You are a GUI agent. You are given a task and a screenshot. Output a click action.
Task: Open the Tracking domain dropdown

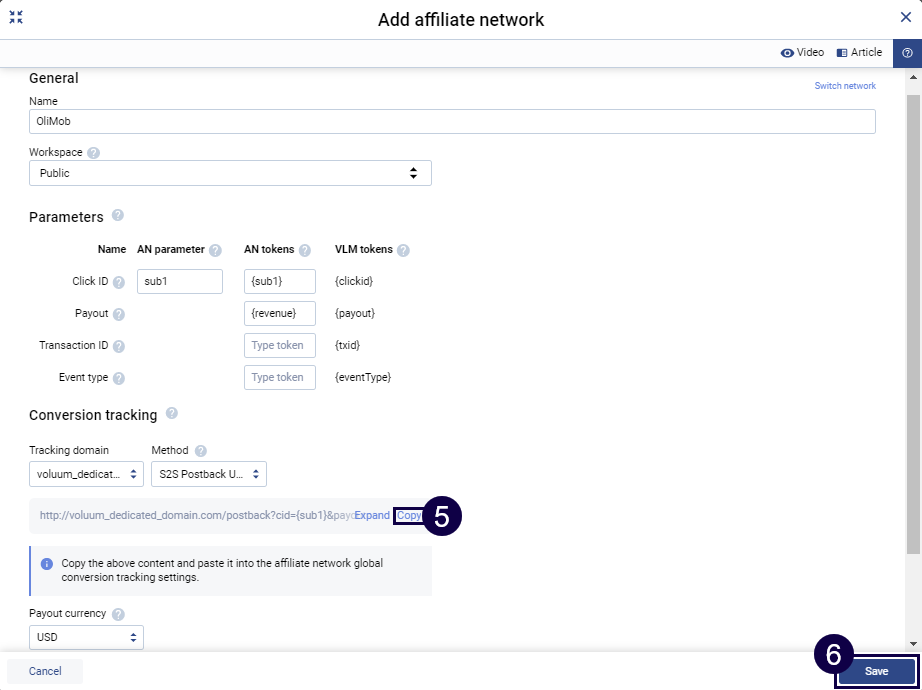click(x=86, y=474)
